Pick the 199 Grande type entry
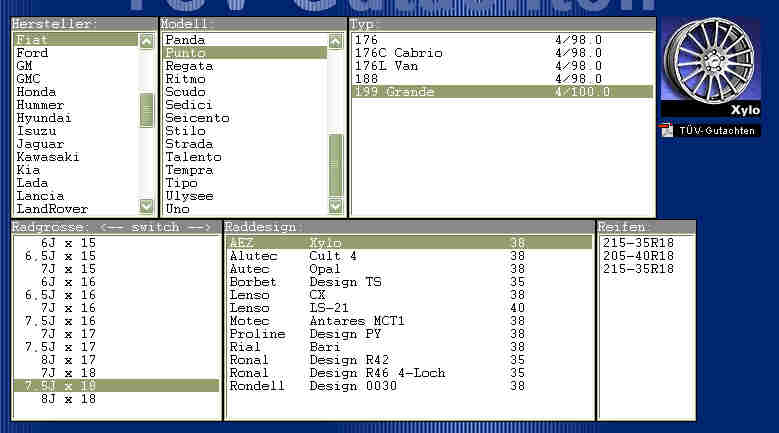Image resolution: width=779 pixels, height=433 pixels. click(392, 92)
